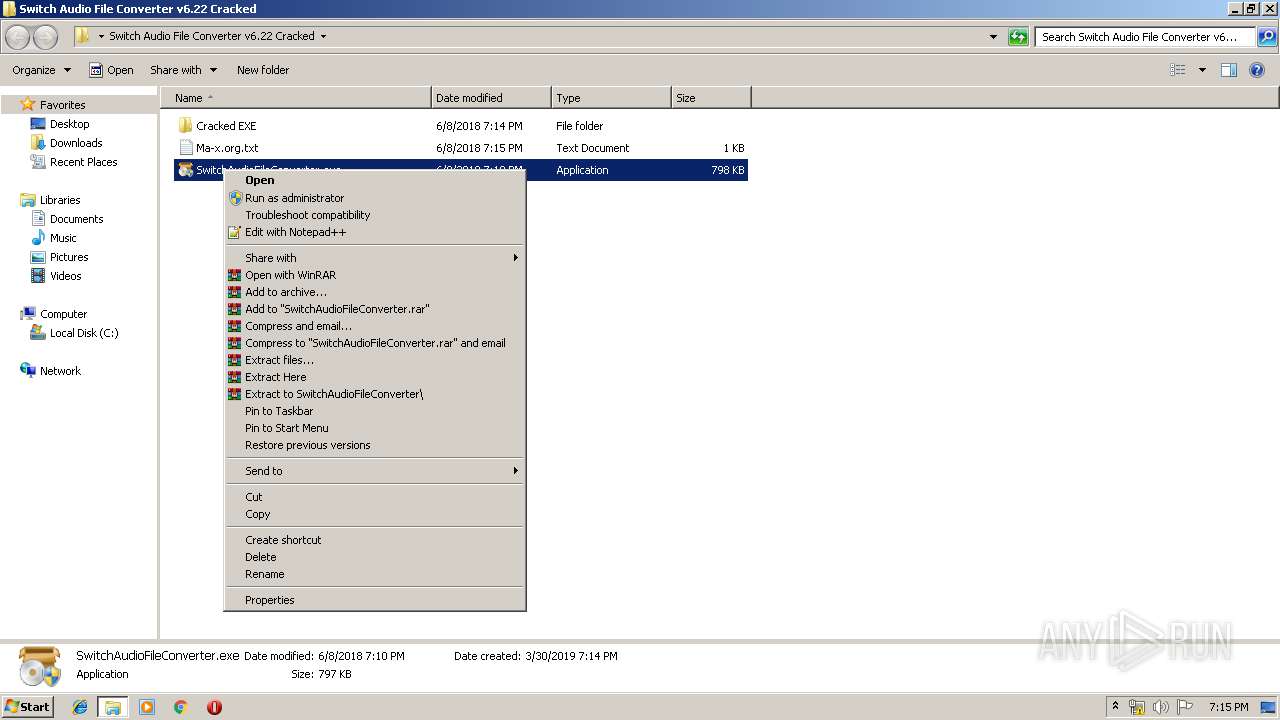
Task: Click the SwitchAudioFileConverter.exe row icon
Action: 185,169
